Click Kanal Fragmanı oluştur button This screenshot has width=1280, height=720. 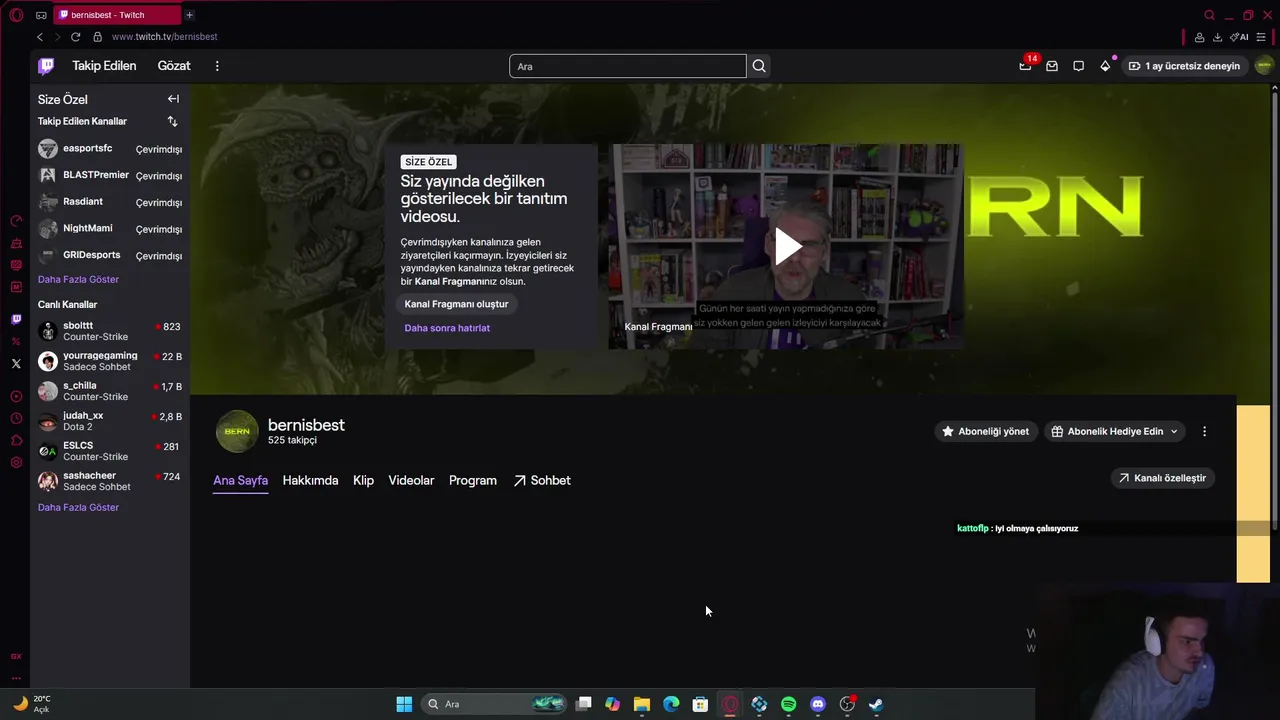point(456,304)
